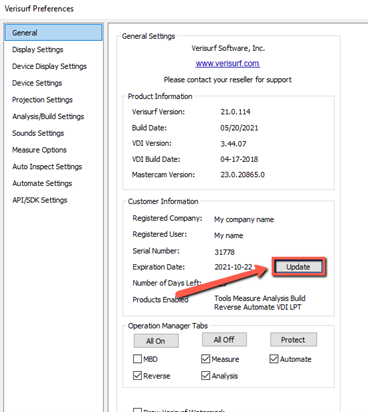
Task: Click 'Please contact your reseller for support' text
Action: (228, 80)
